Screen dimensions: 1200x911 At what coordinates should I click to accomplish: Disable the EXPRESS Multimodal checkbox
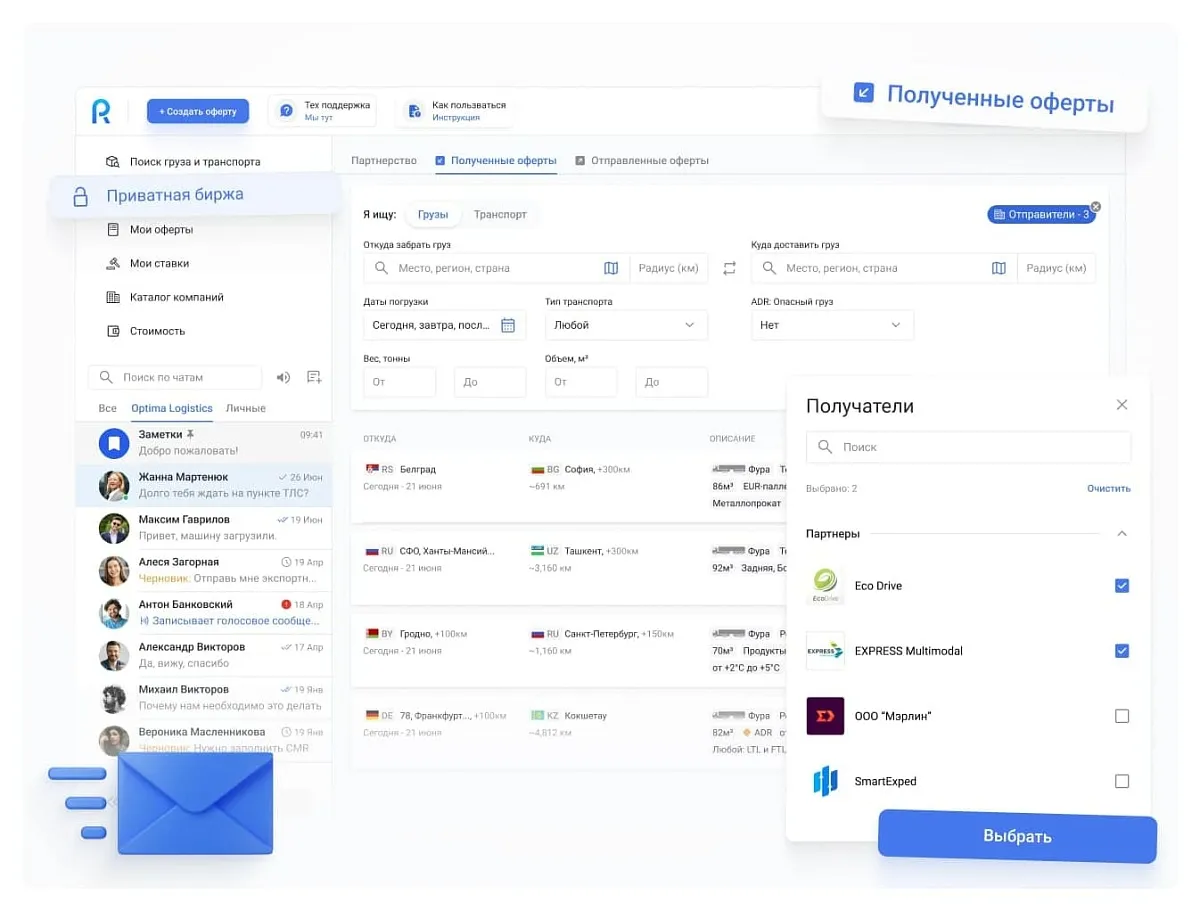[1121, 651]
